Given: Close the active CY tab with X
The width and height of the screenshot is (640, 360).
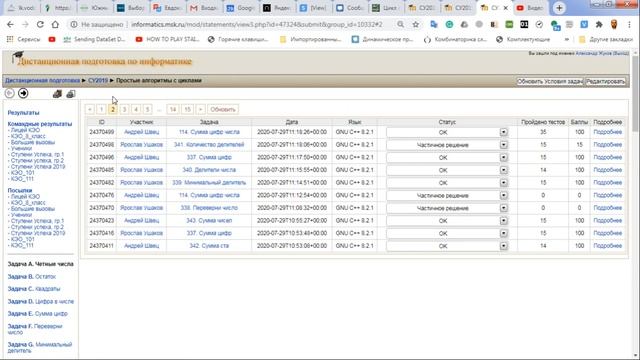Looking at the screenshot, I should tap(505, 8).
